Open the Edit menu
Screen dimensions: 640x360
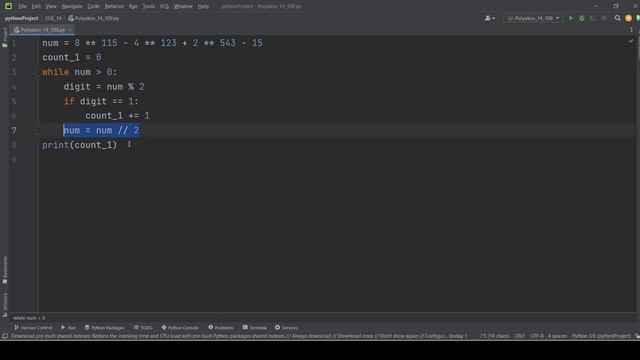(36, 6)
